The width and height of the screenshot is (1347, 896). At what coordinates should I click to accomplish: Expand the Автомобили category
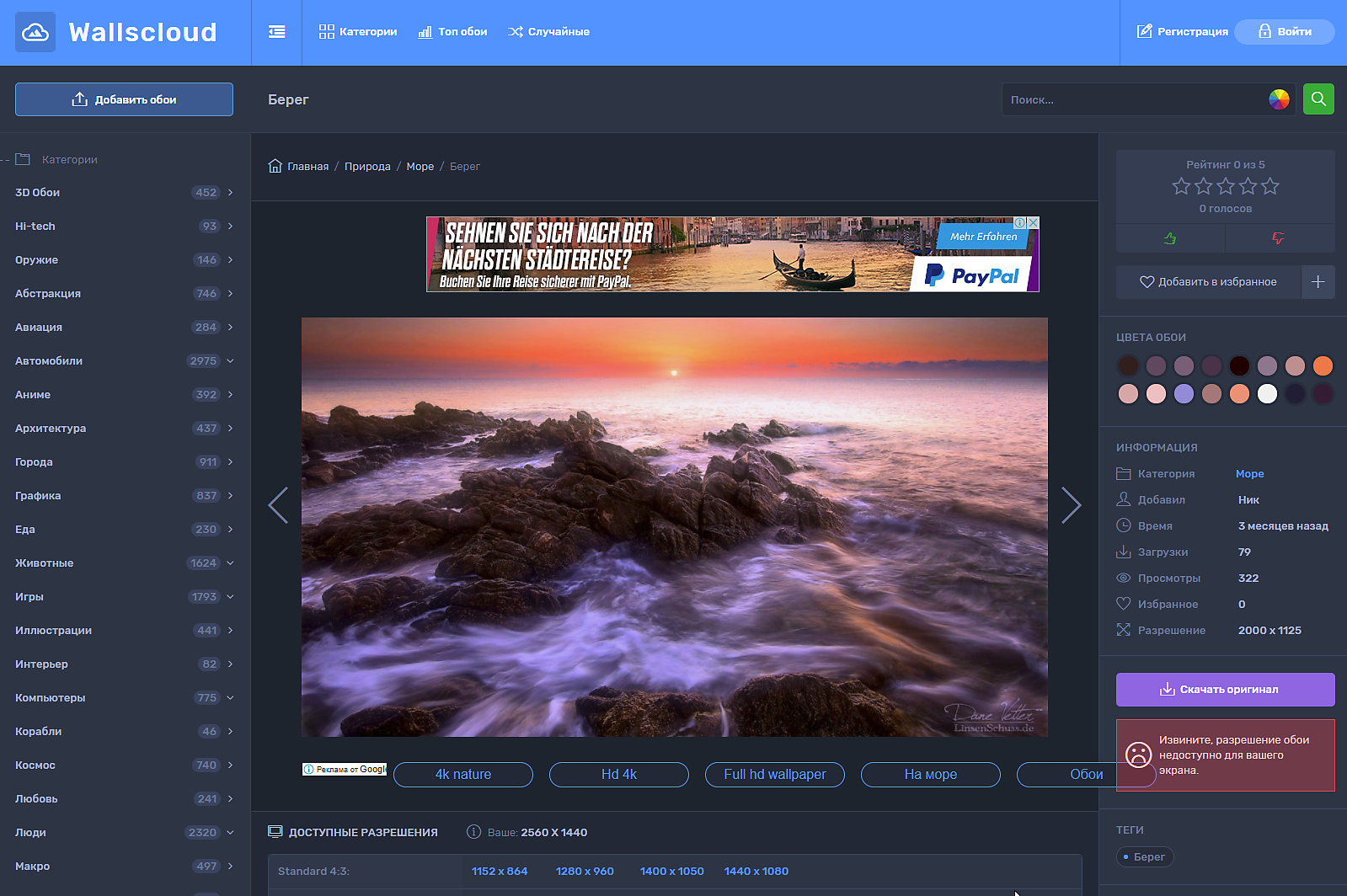230,361
